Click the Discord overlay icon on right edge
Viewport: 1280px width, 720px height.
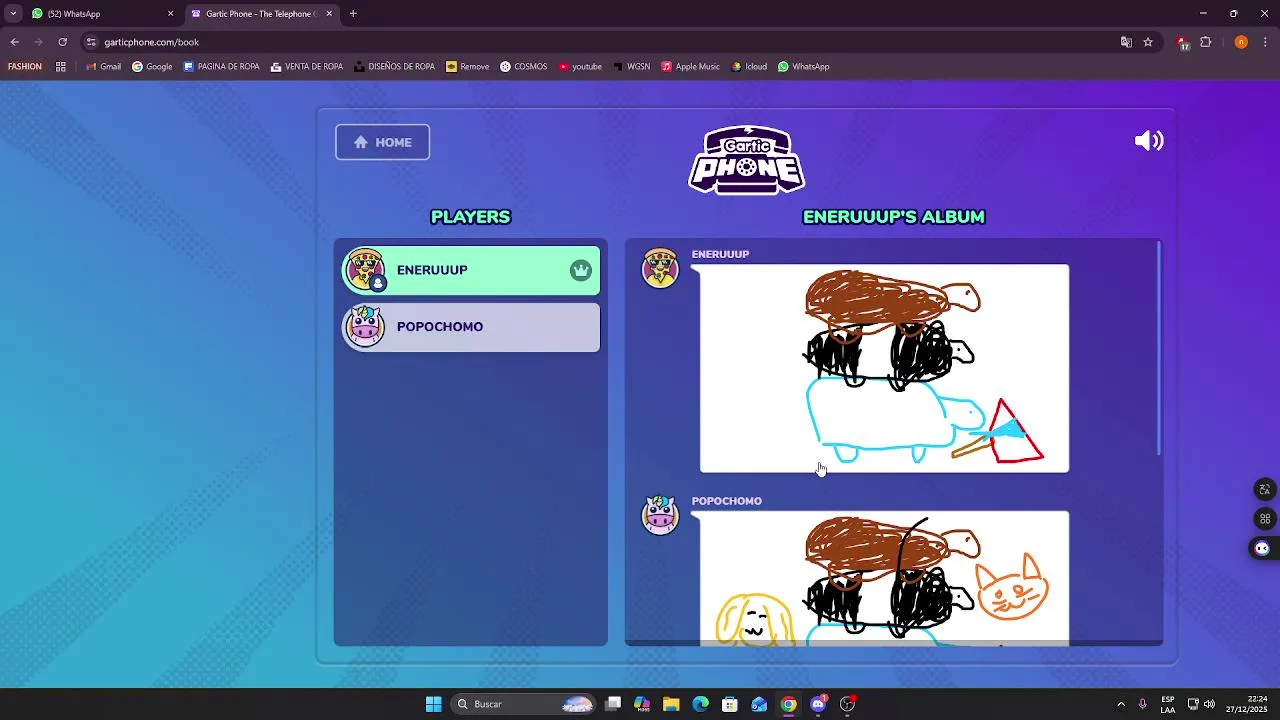1262,548
